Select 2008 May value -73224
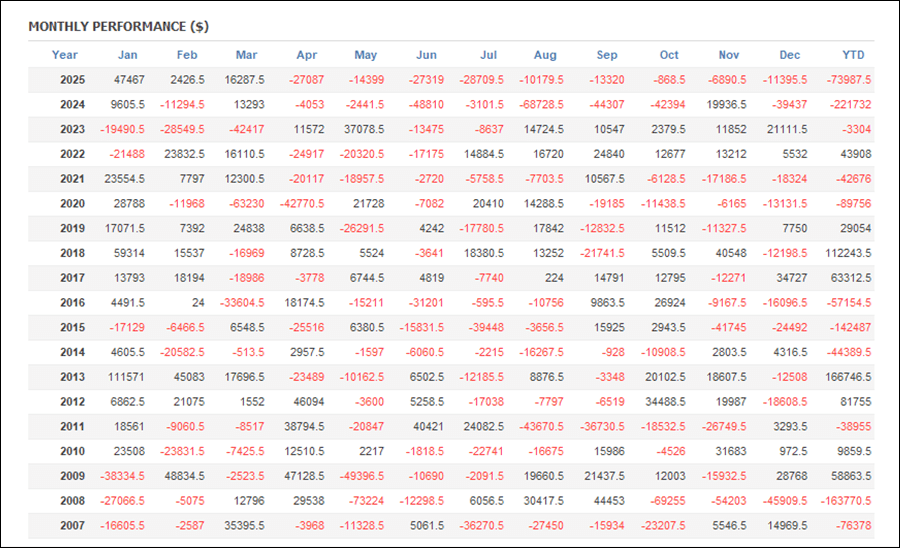Screen dimensions: 900x548 [x=364, y=501]
